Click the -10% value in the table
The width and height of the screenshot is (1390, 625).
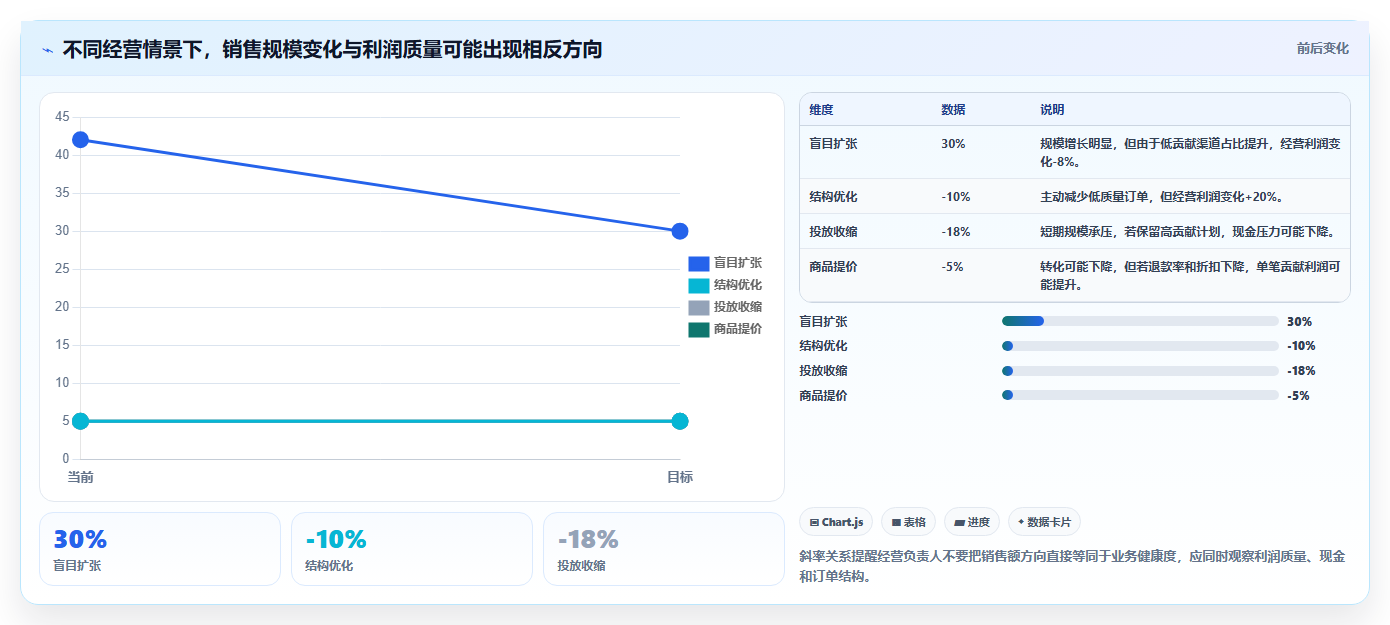click(x=956, y=196)
